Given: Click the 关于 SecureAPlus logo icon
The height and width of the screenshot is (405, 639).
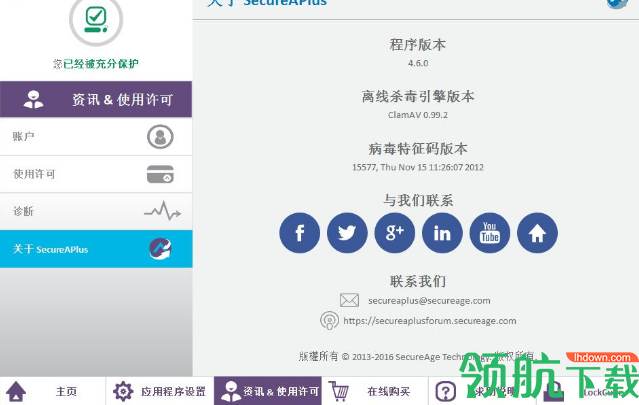Looking at the screenshot, I should [160, 249].
